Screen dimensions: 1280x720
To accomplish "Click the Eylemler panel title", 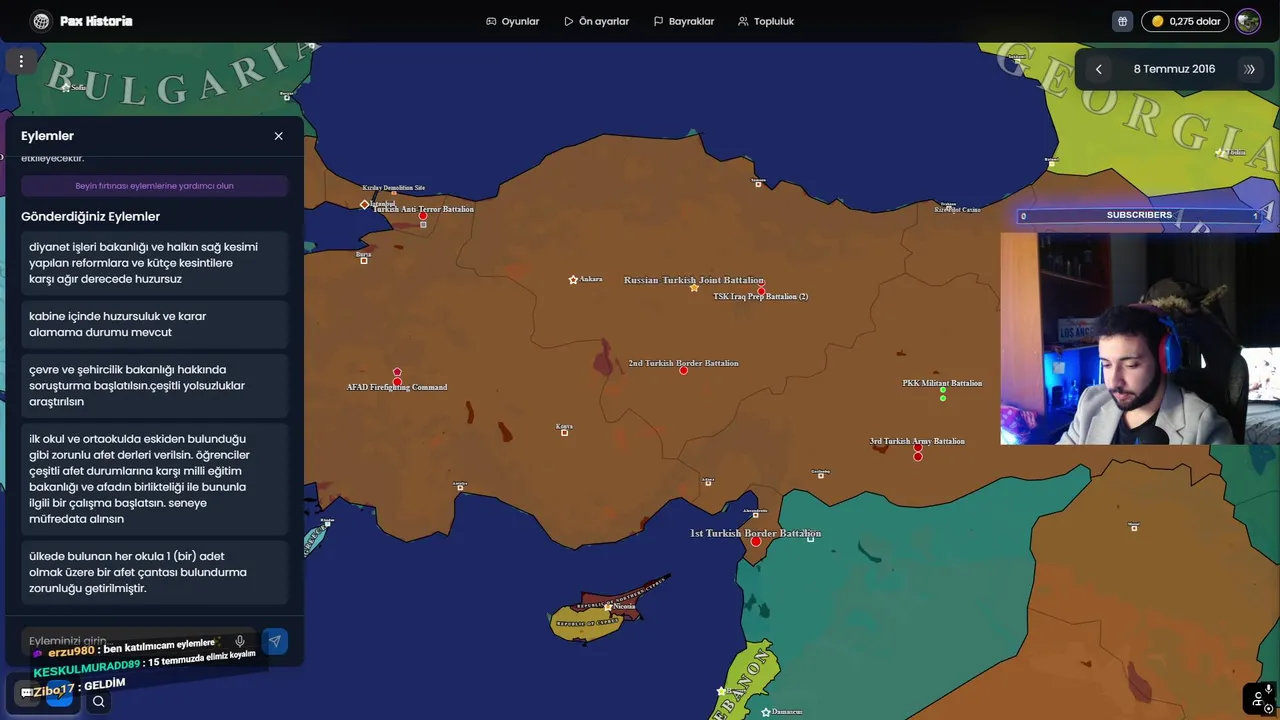I will [x=47, y=136].
